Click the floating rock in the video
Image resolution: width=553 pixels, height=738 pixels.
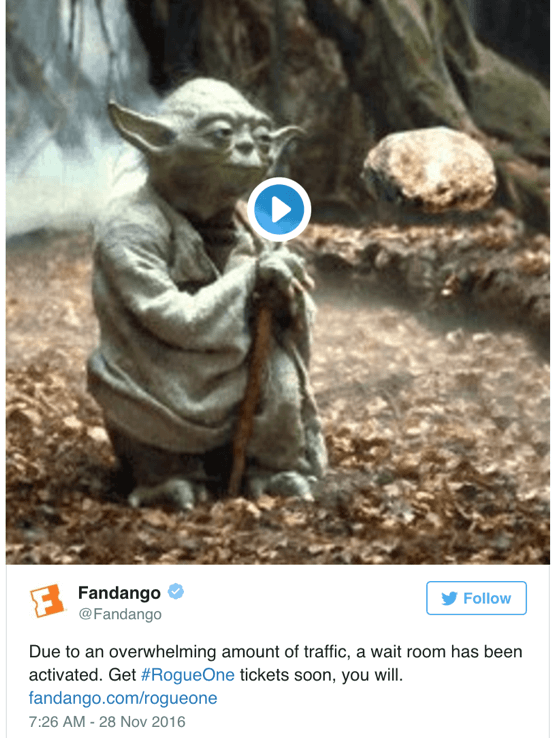click(430, 168)
